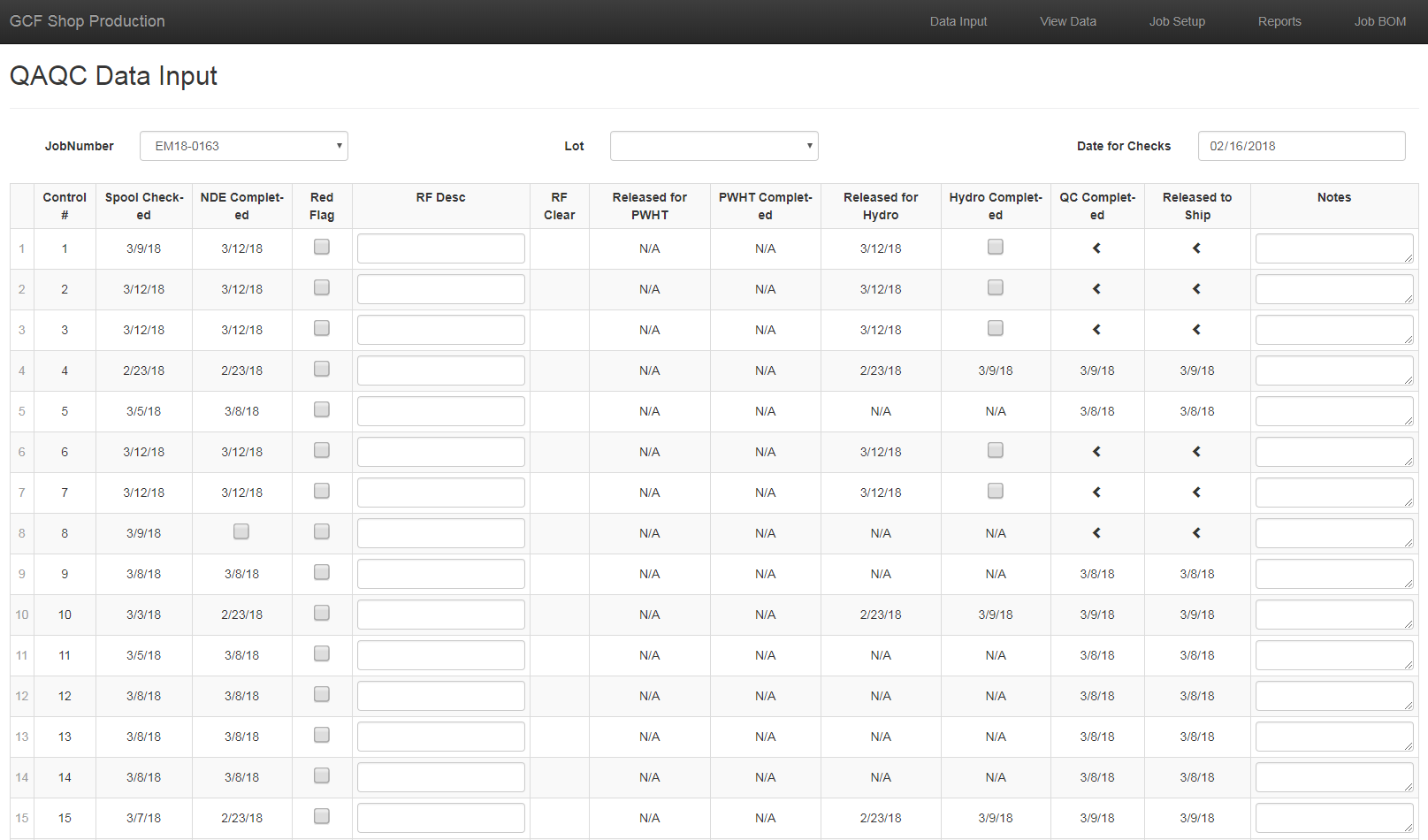Image resolution: width=1428 pixels, height=840 pixels.
Task: Click QC Completed arrow icon in row 3
Action: click(1096, 330)
